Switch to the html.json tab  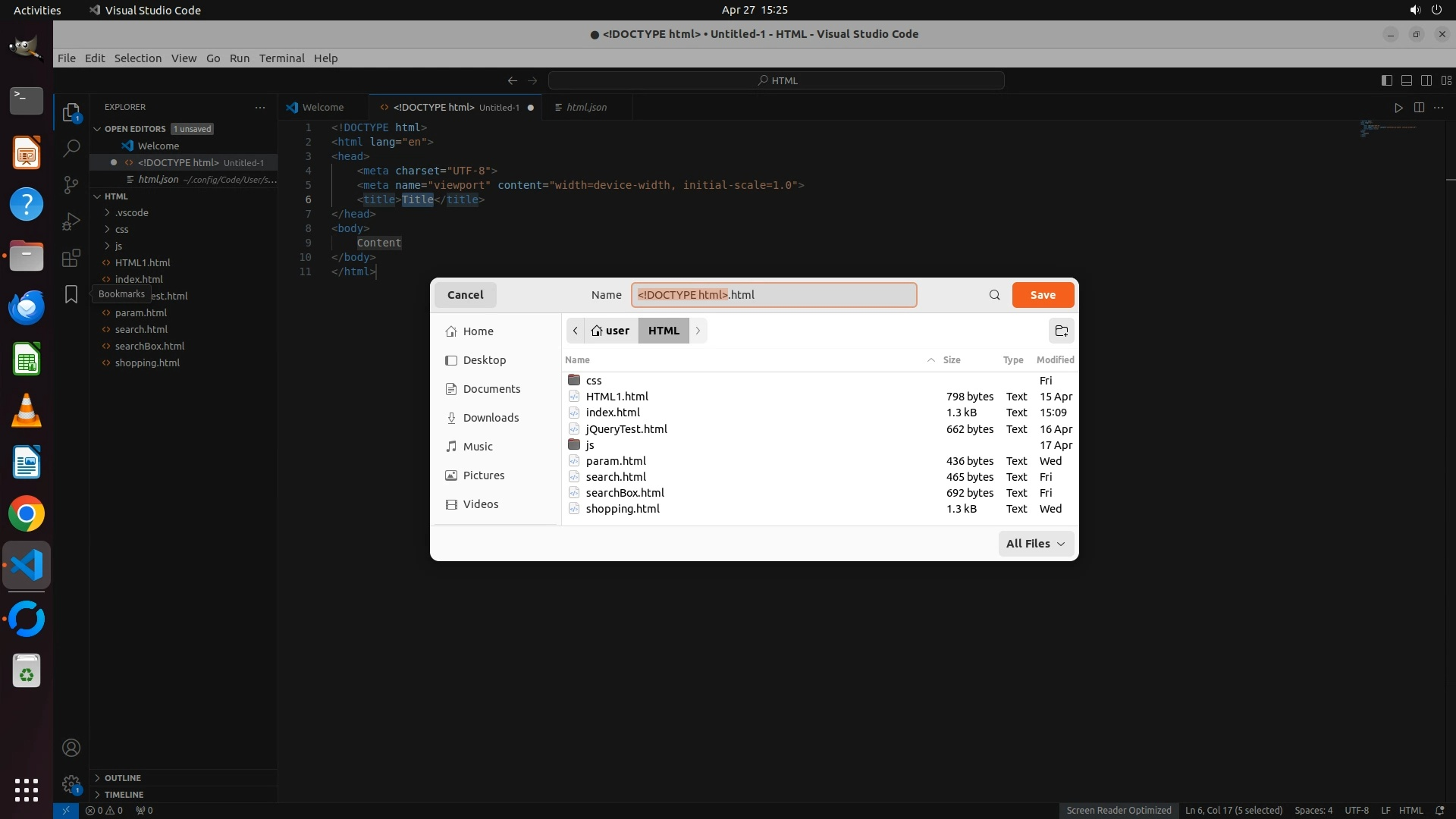point(586,108)
